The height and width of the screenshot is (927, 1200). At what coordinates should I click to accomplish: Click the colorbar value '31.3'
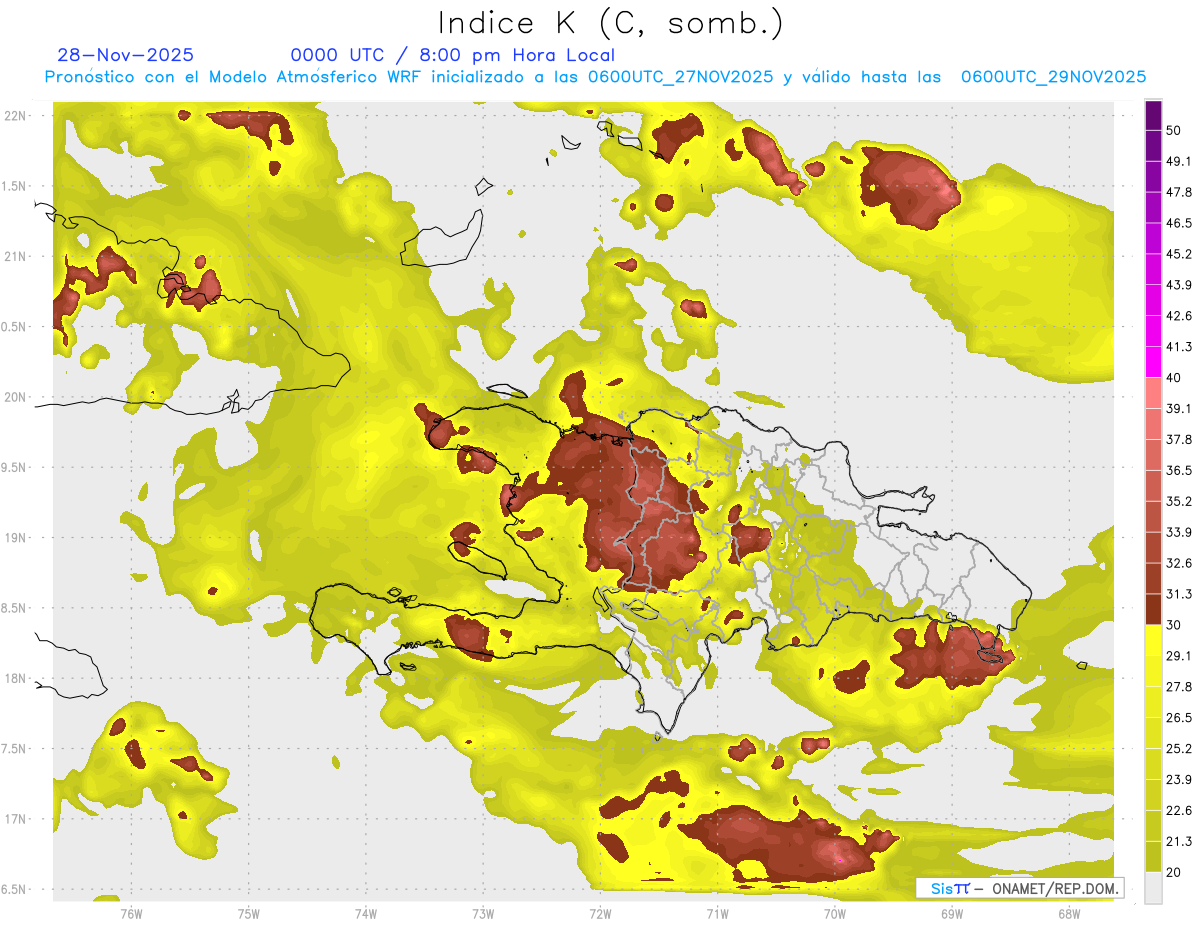tap(1178, 594)
